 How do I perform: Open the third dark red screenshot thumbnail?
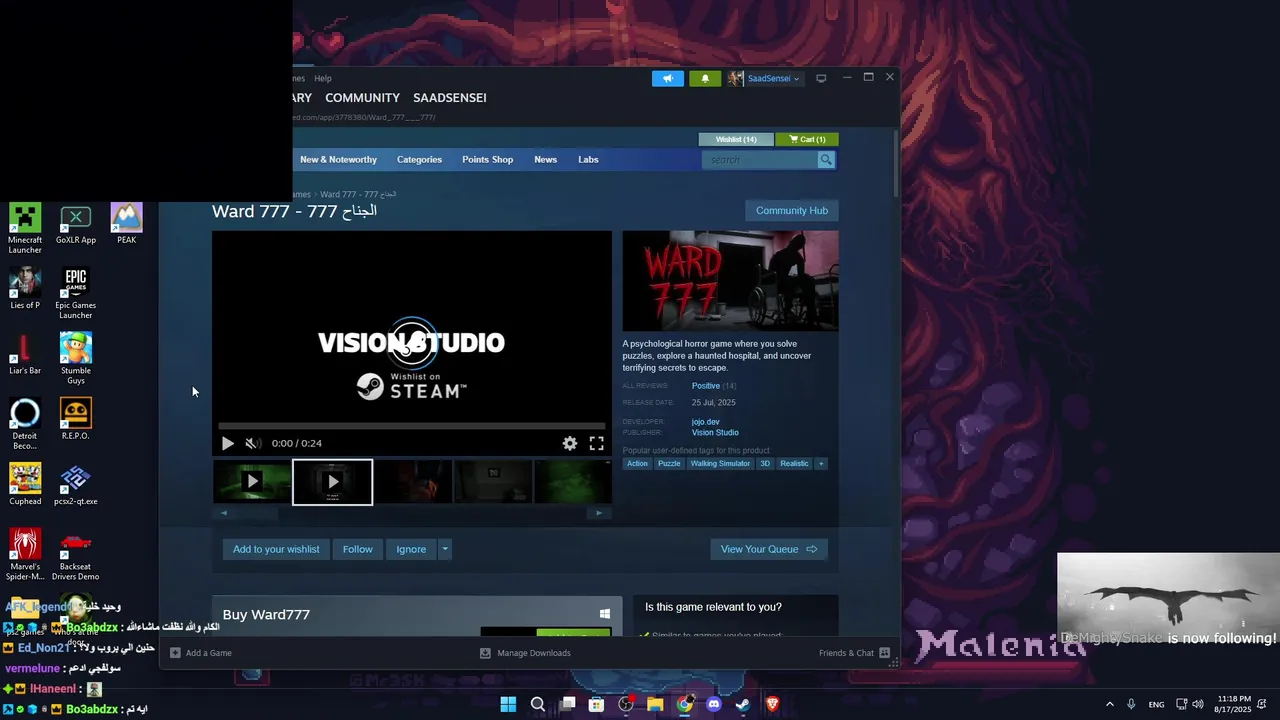413,482
